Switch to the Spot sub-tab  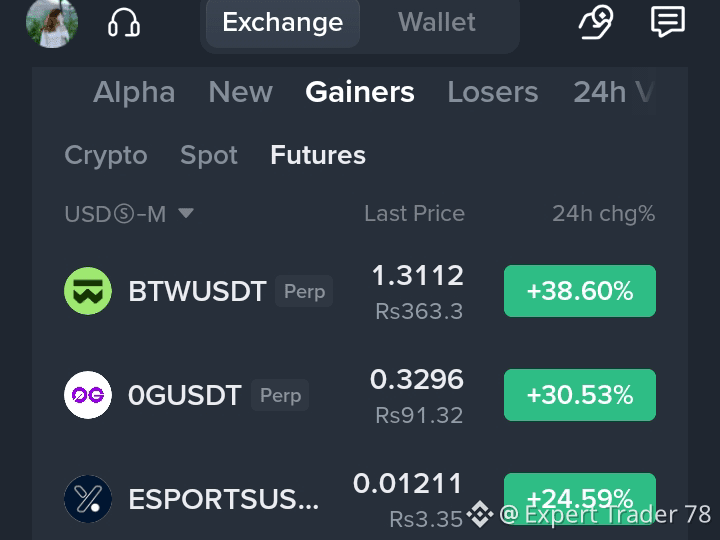[209, 155]
